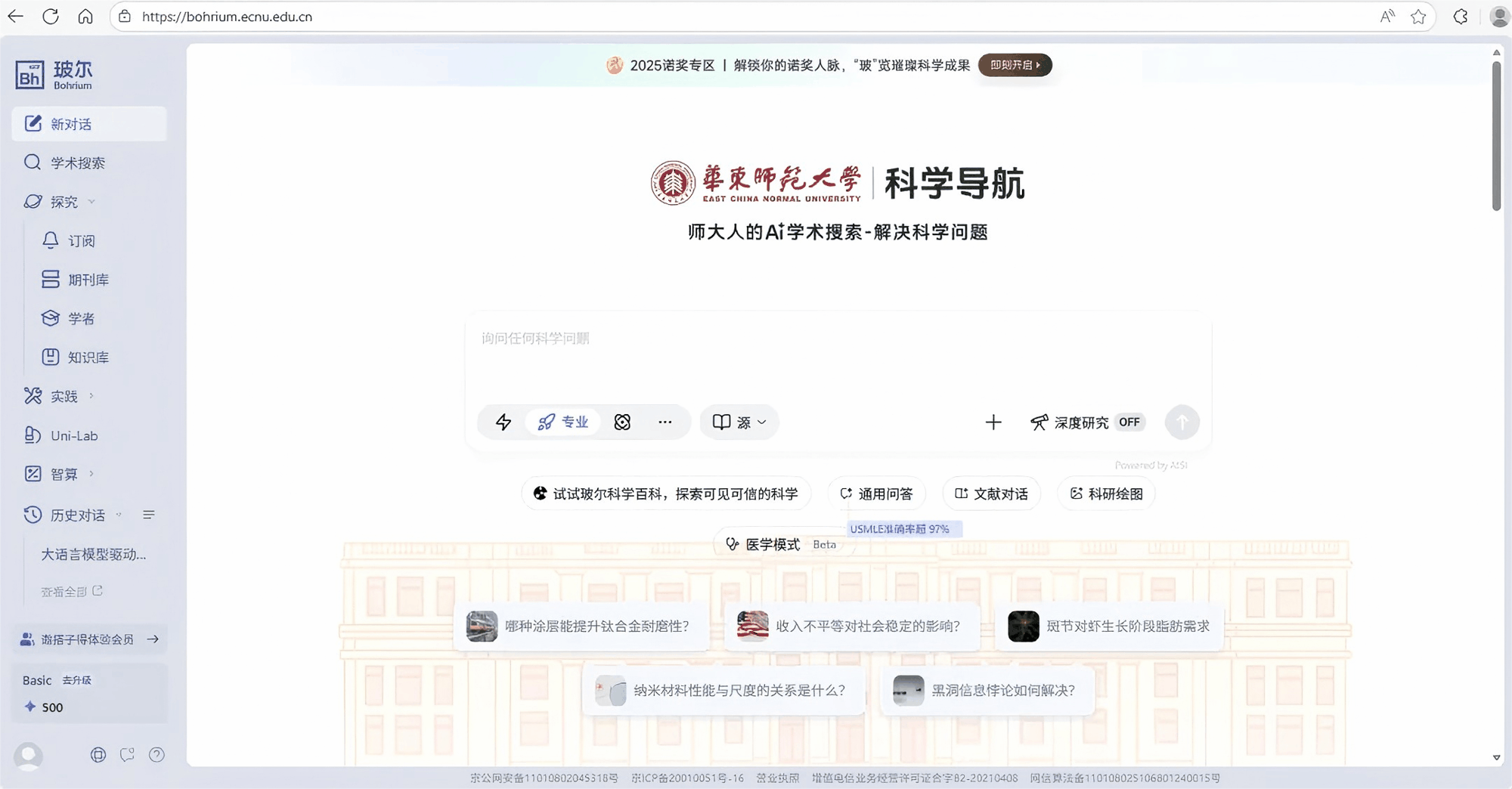Click the atom-shaped mode icon

(622, 422)
